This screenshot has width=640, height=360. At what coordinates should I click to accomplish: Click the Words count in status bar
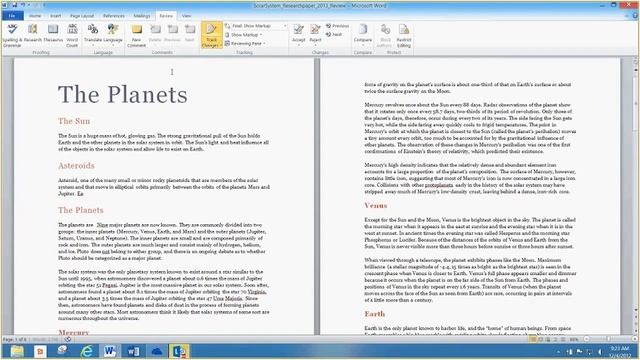tap(45, 340)
